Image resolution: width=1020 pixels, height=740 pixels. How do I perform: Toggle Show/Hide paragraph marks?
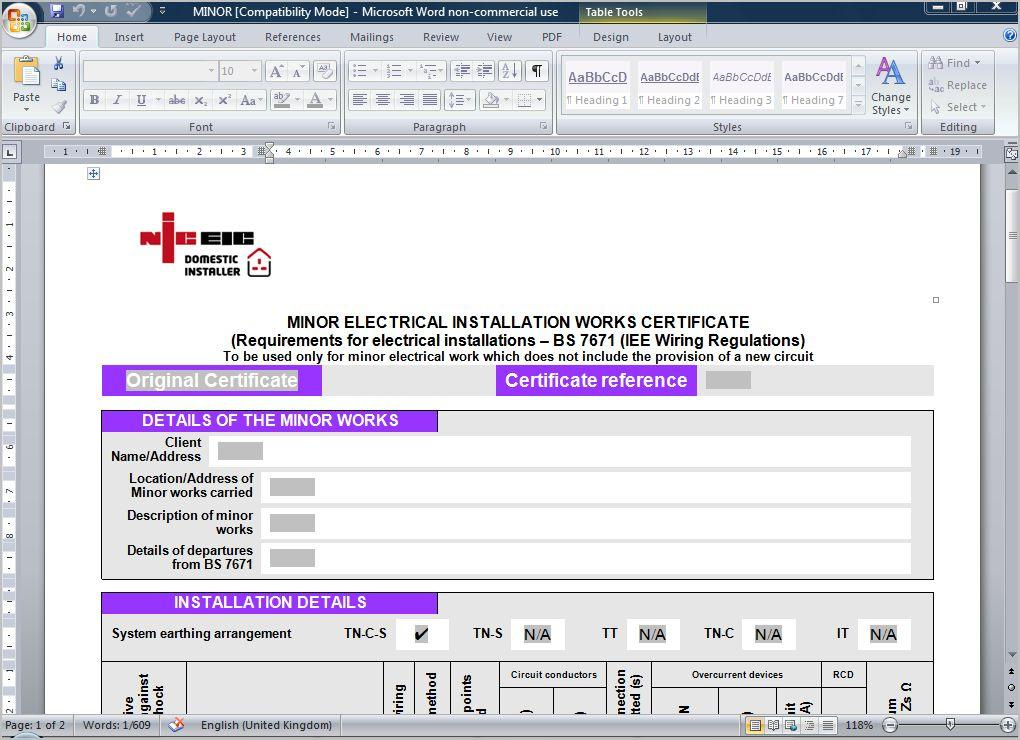click(x=537, y=71)
